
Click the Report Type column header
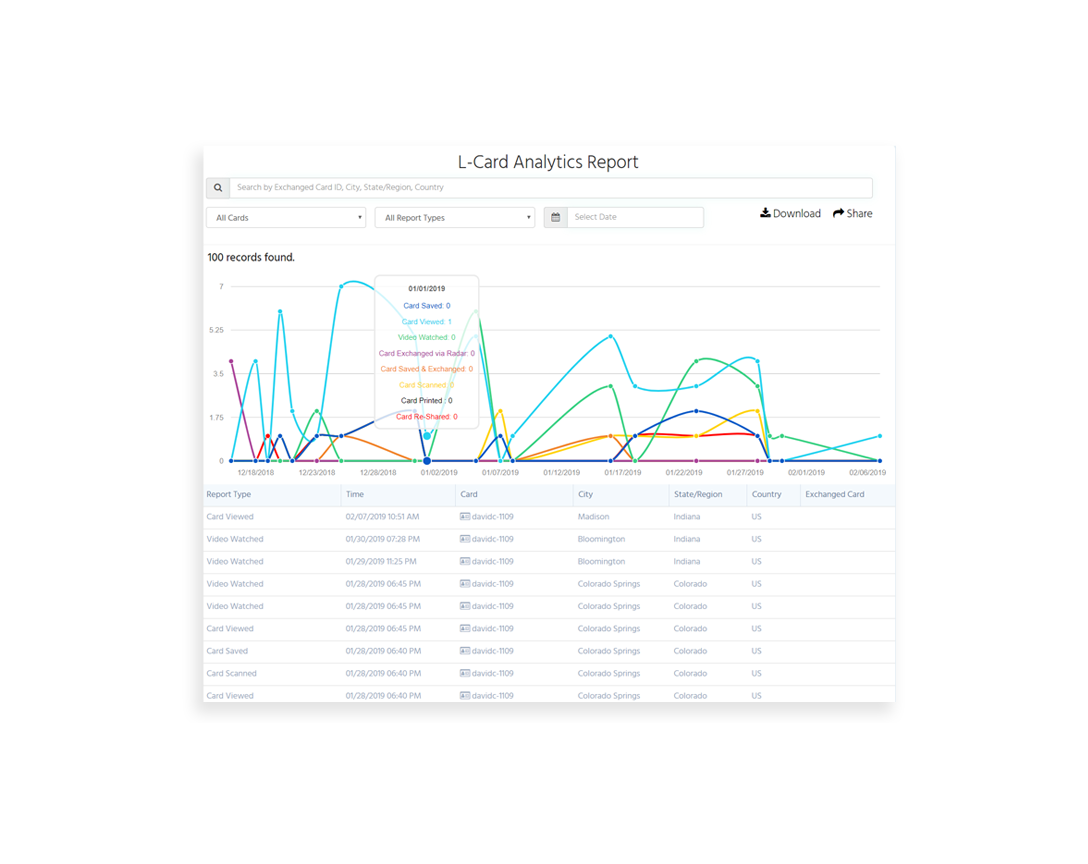click(228, 494)
